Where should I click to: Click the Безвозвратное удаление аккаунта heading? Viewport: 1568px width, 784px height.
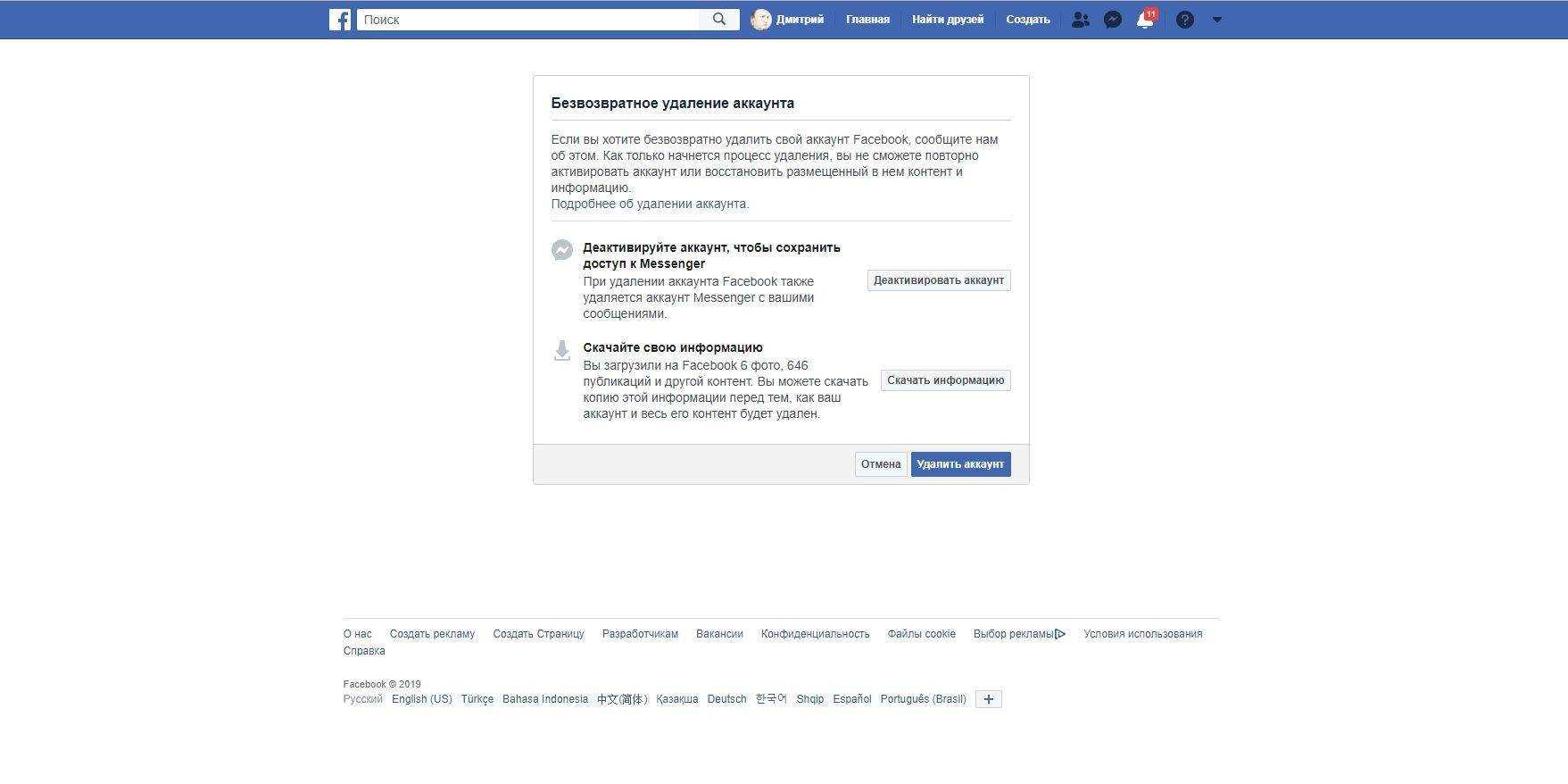(673, 103)
